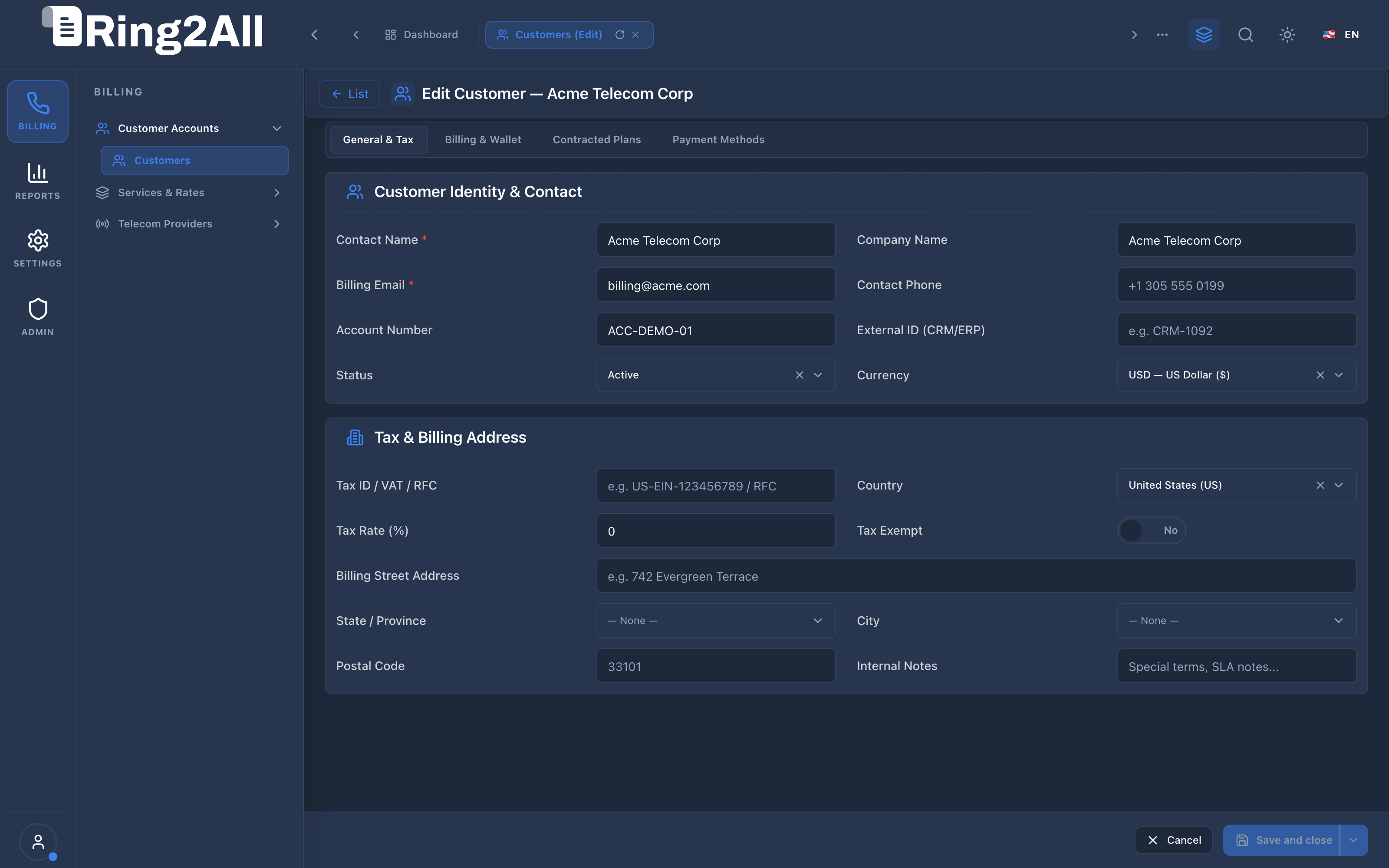Open the Settings gear section
Viewport: 1389px width, 868px height.
coord(37,249)
